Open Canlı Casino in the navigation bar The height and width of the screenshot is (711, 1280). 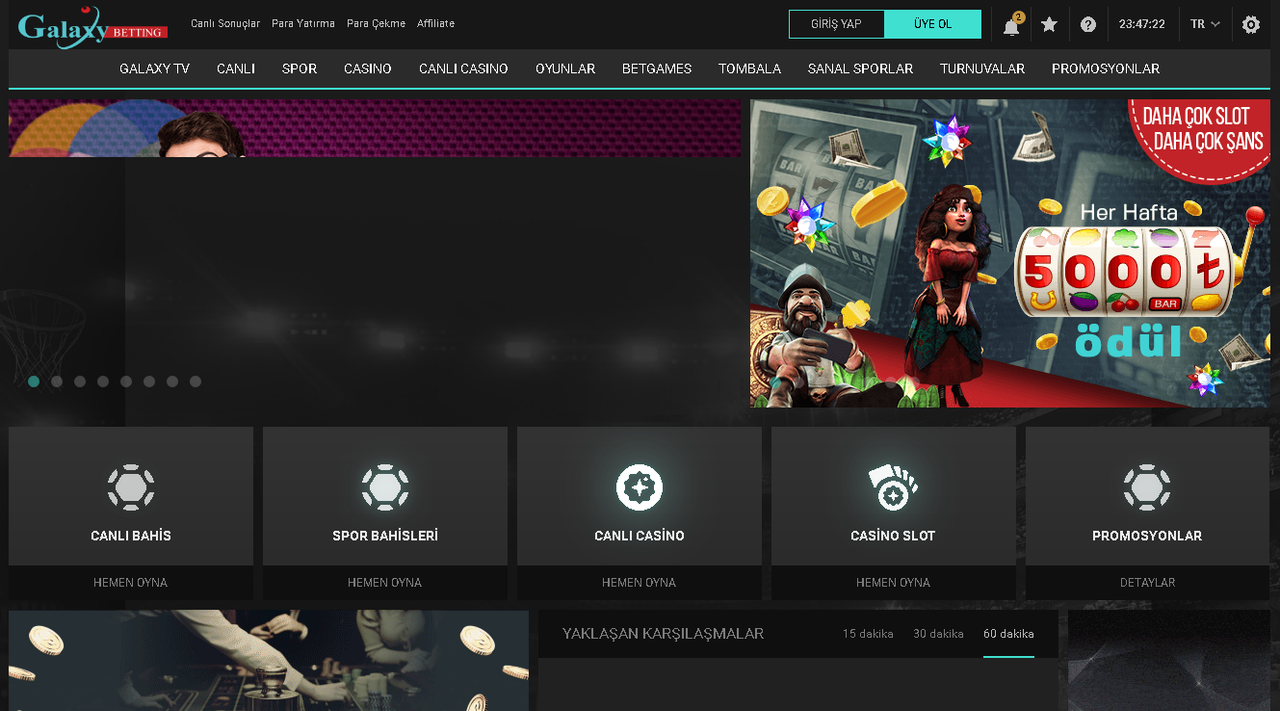tap(463, 69)
